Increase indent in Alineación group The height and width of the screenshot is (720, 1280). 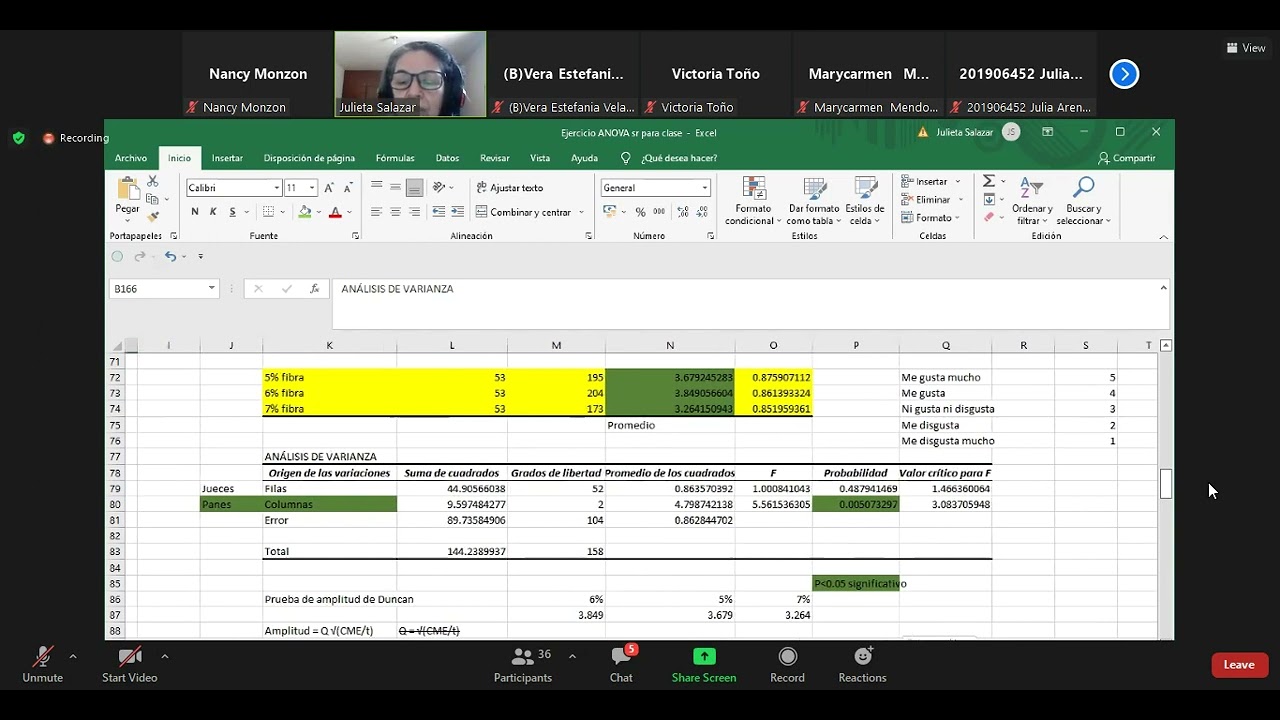coord(457,212)
